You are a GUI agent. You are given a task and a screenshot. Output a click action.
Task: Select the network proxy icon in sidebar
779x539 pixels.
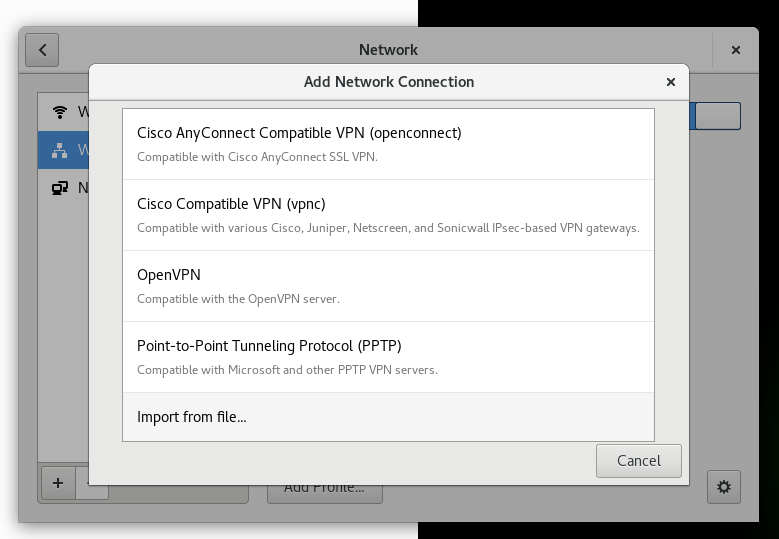(x=60, y=188)
